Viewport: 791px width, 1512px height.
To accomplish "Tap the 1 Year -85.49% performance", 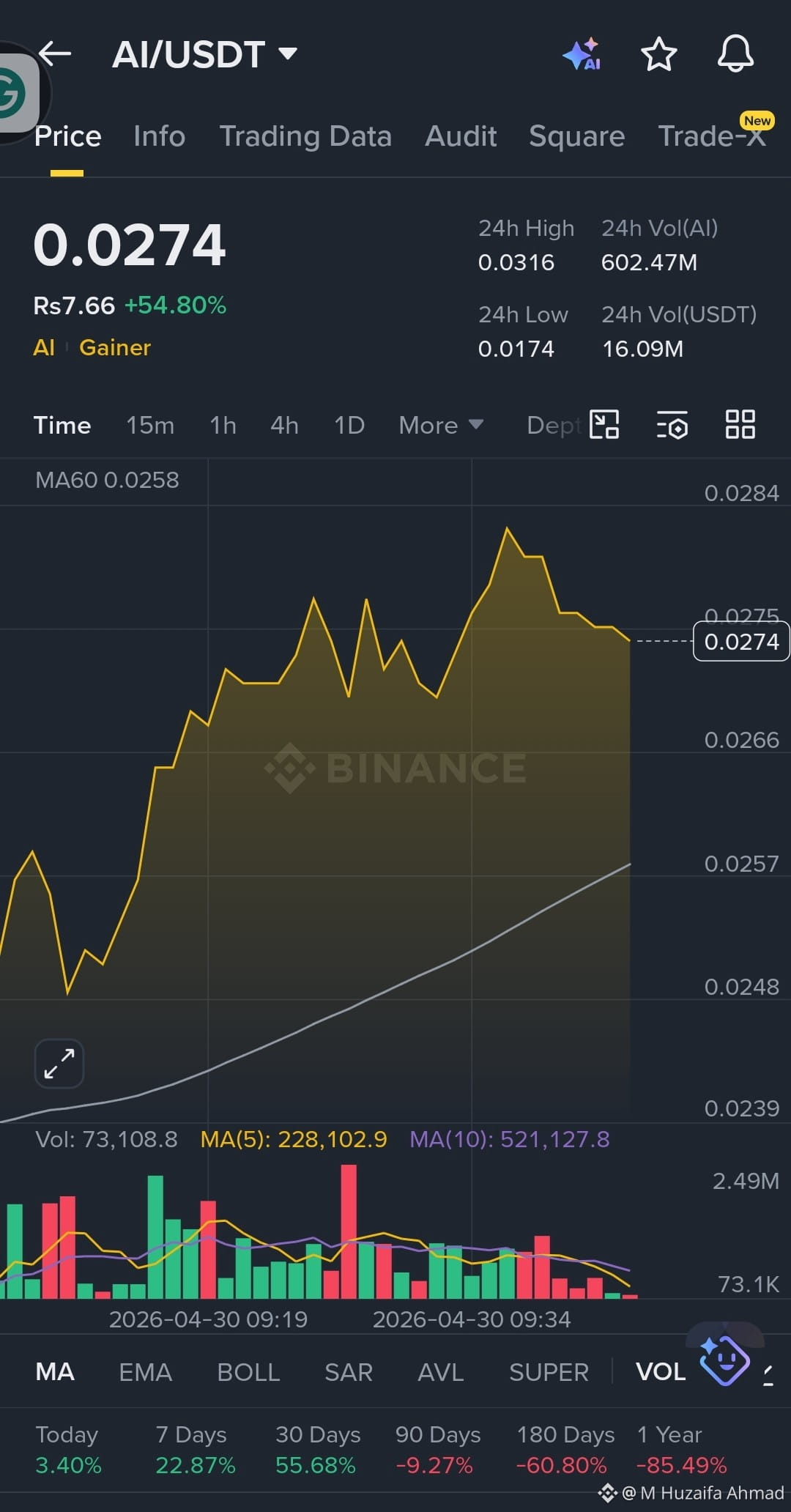I will click(682, 1450).
